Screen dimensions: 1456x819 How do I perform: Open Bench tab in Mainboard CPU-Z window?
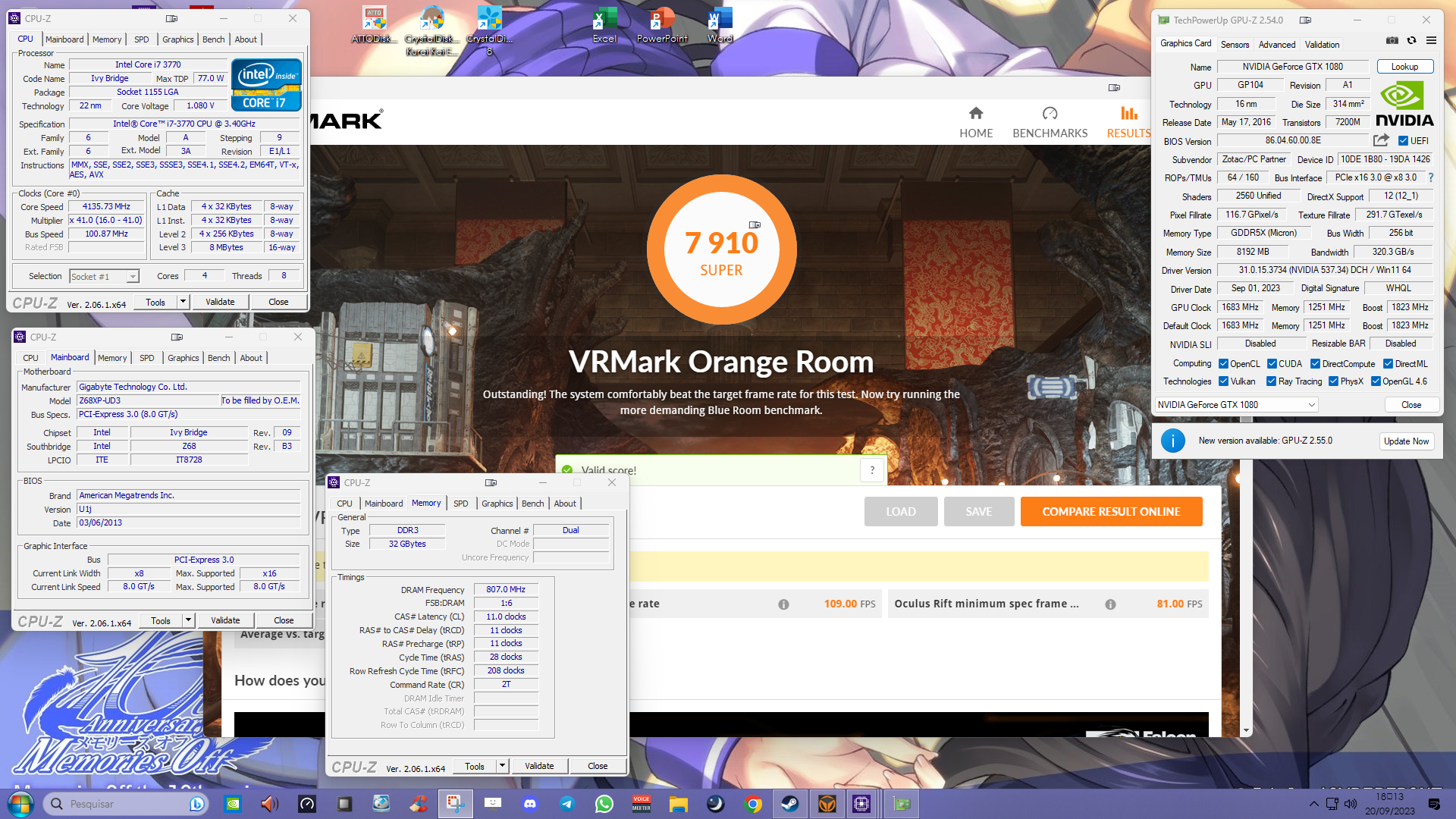[x=218, y=358]
